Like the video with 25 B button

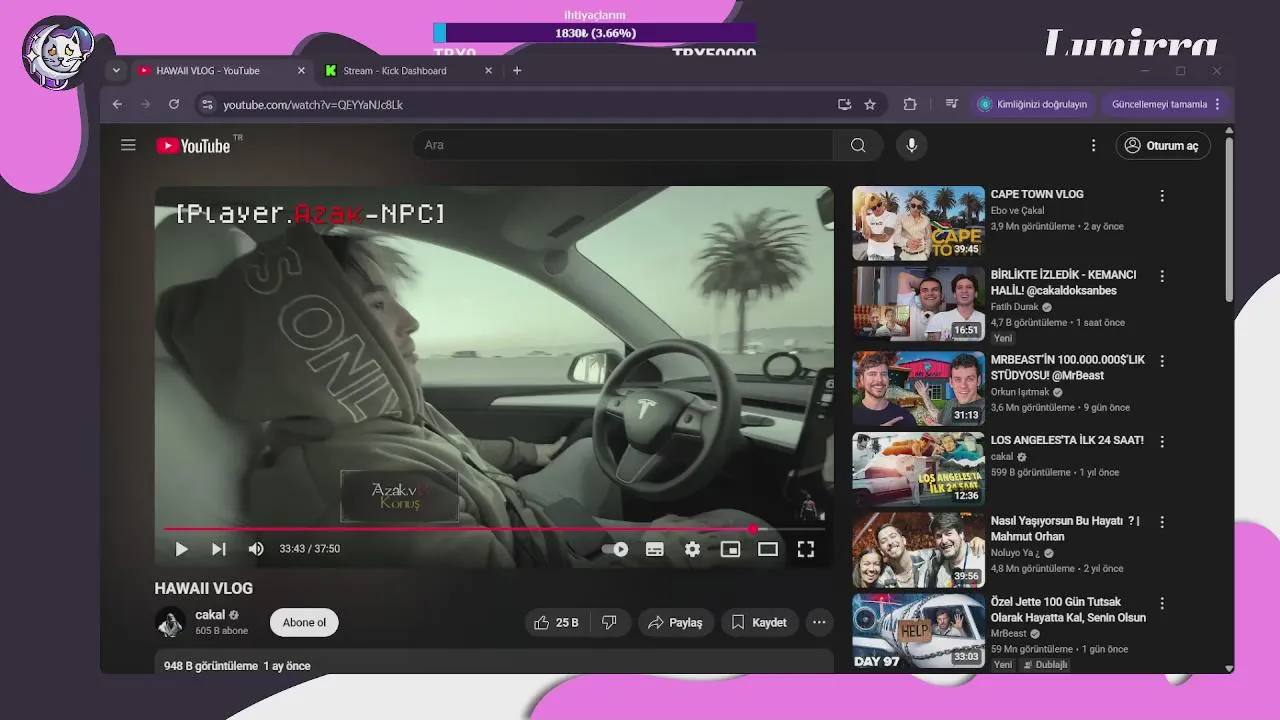[556, 622]
